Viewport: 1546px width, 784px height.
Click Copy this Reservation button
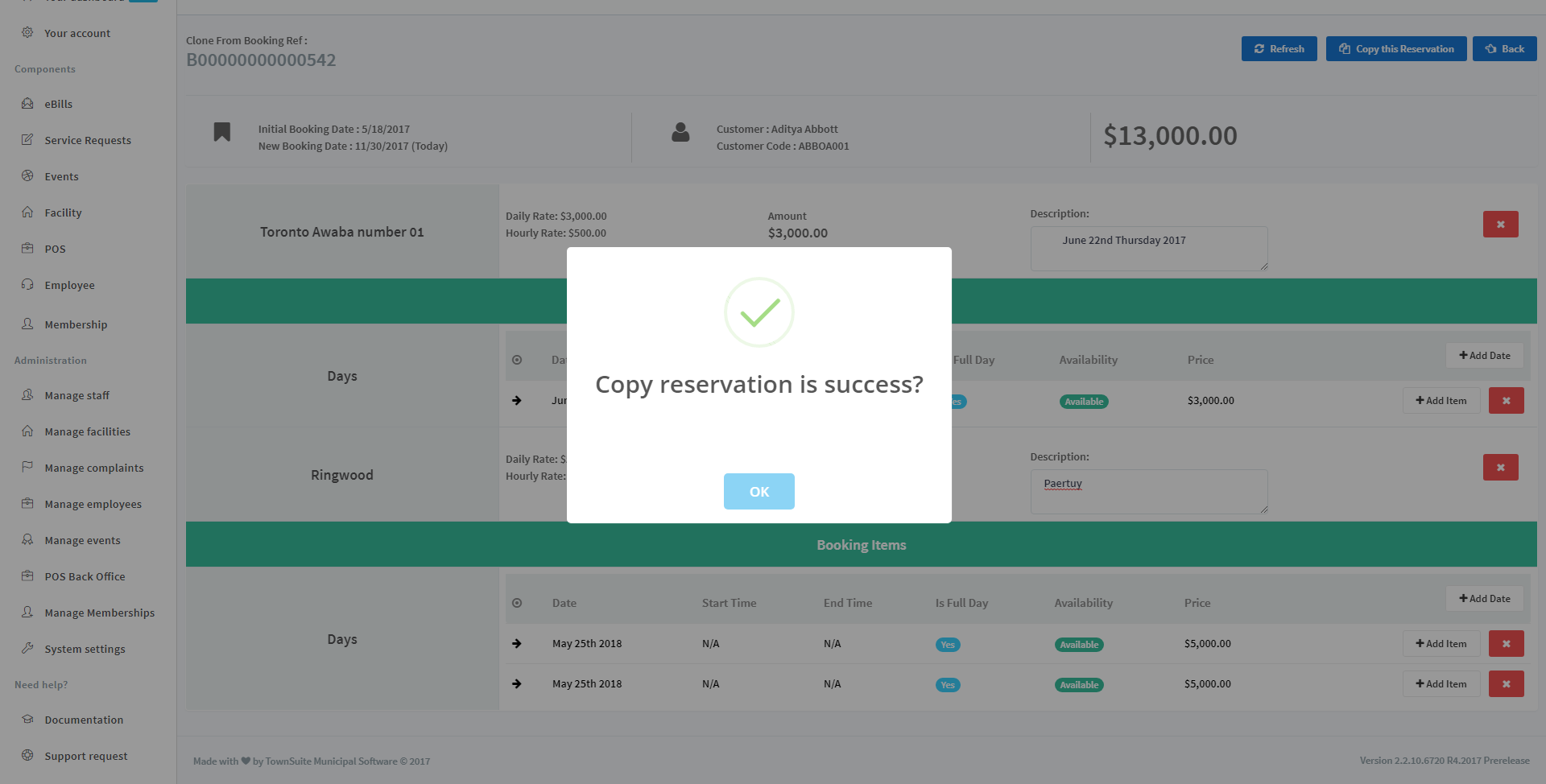tap(1396, 49)
